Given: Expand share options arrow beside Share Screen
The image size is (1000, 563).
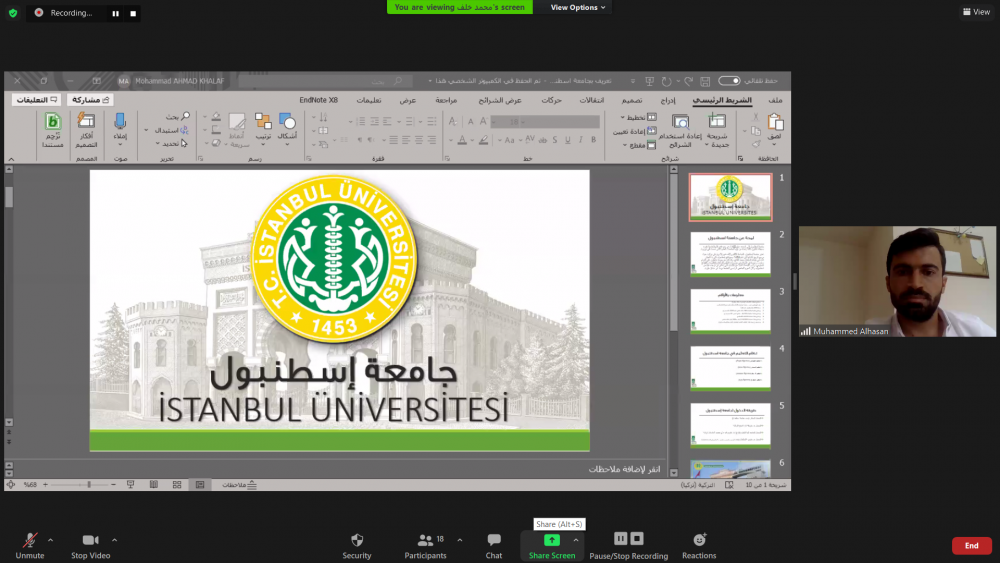Looking at the screenshot, I should click(576, 540).
